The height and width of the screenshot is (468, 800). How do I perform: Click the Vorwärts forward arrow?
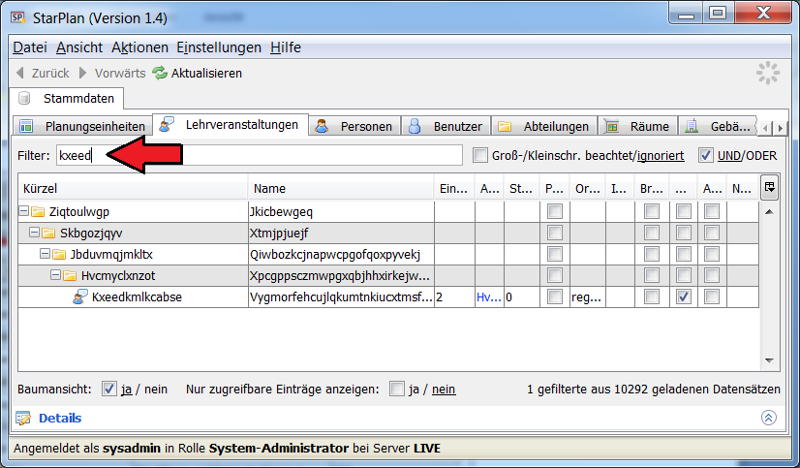tap(82, 73)
